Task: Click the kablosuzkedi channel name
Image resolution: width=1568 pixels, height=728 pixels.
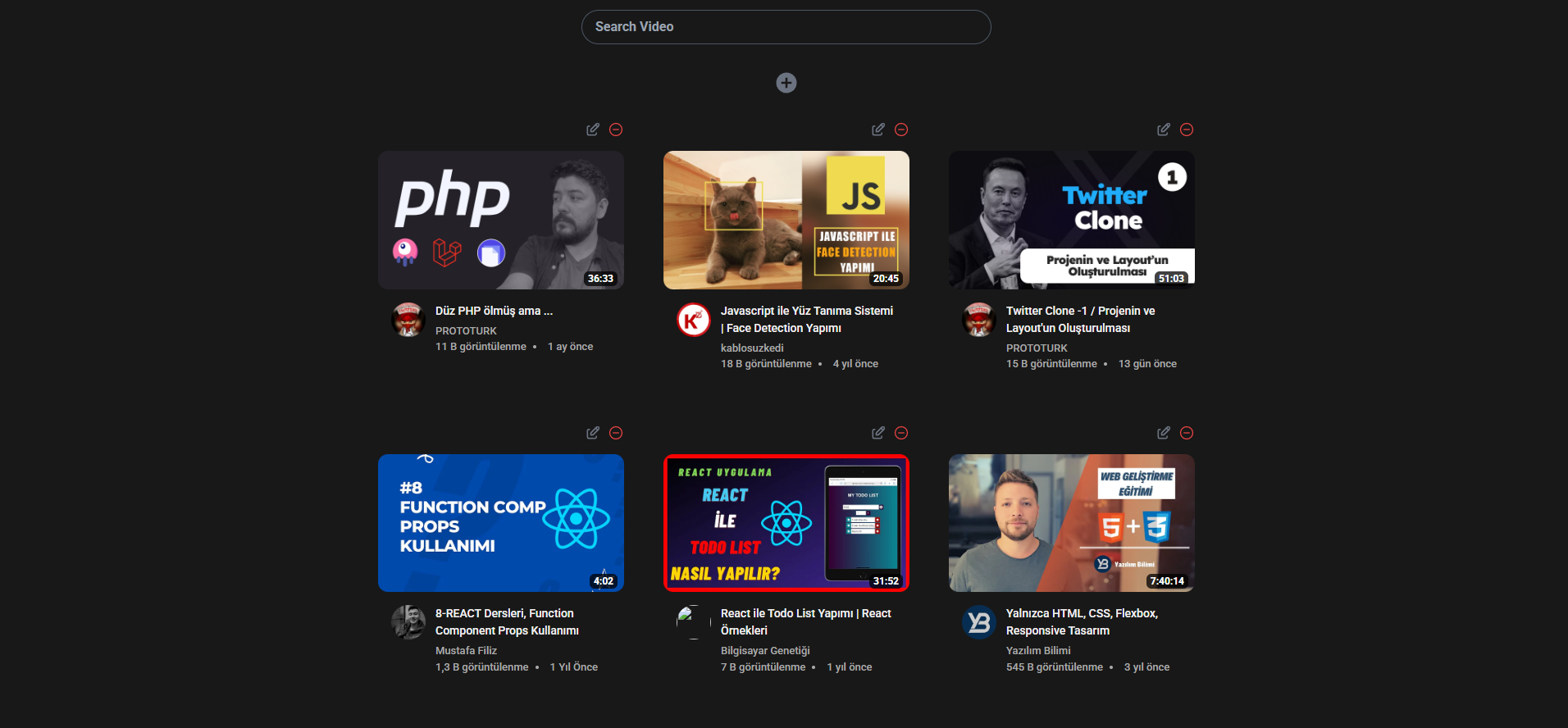Action: (752, 348)
